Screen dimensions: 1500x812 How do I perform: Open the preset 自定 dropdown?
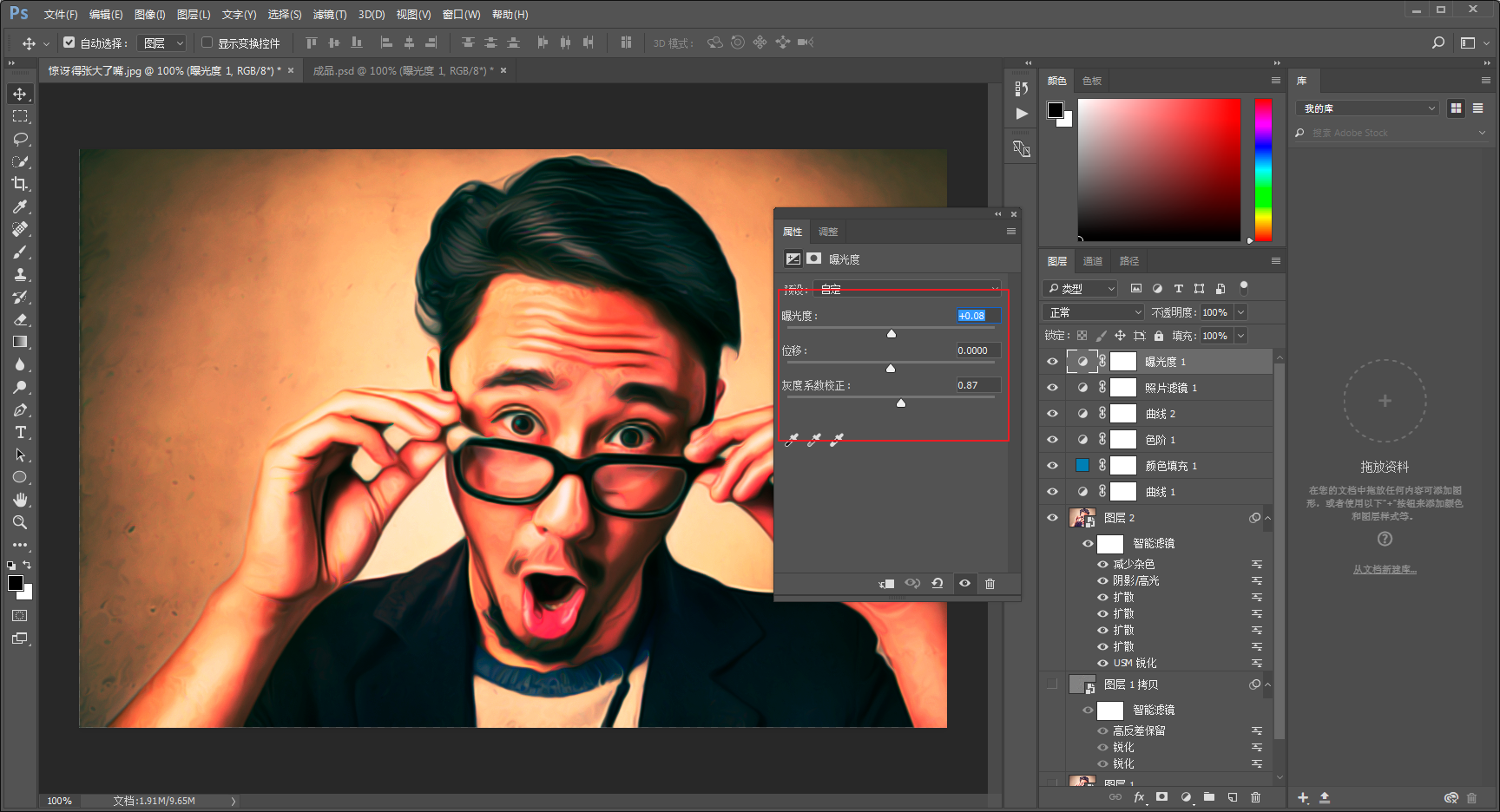point(909,289)
